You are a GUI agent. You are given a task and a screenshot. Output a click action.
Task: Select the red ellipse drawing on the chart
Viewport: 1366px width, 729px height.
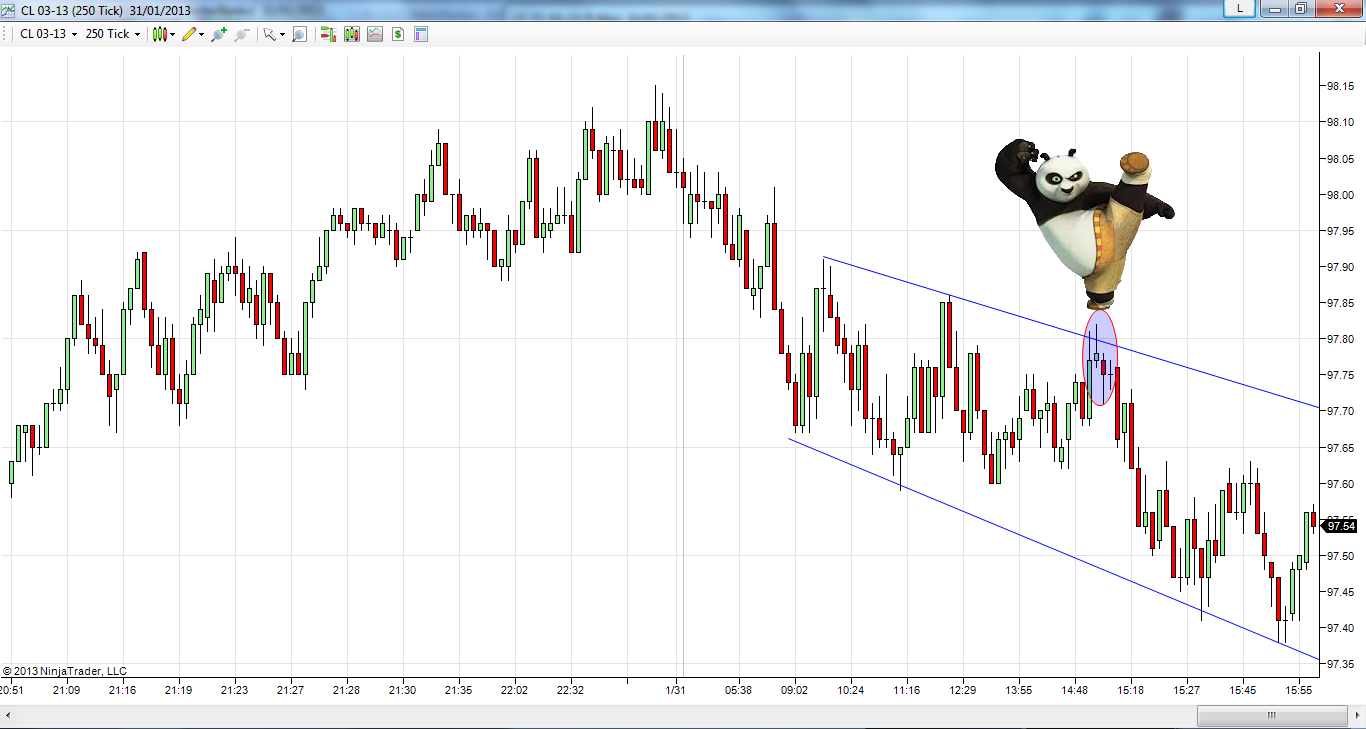[x=1100, y=357]
